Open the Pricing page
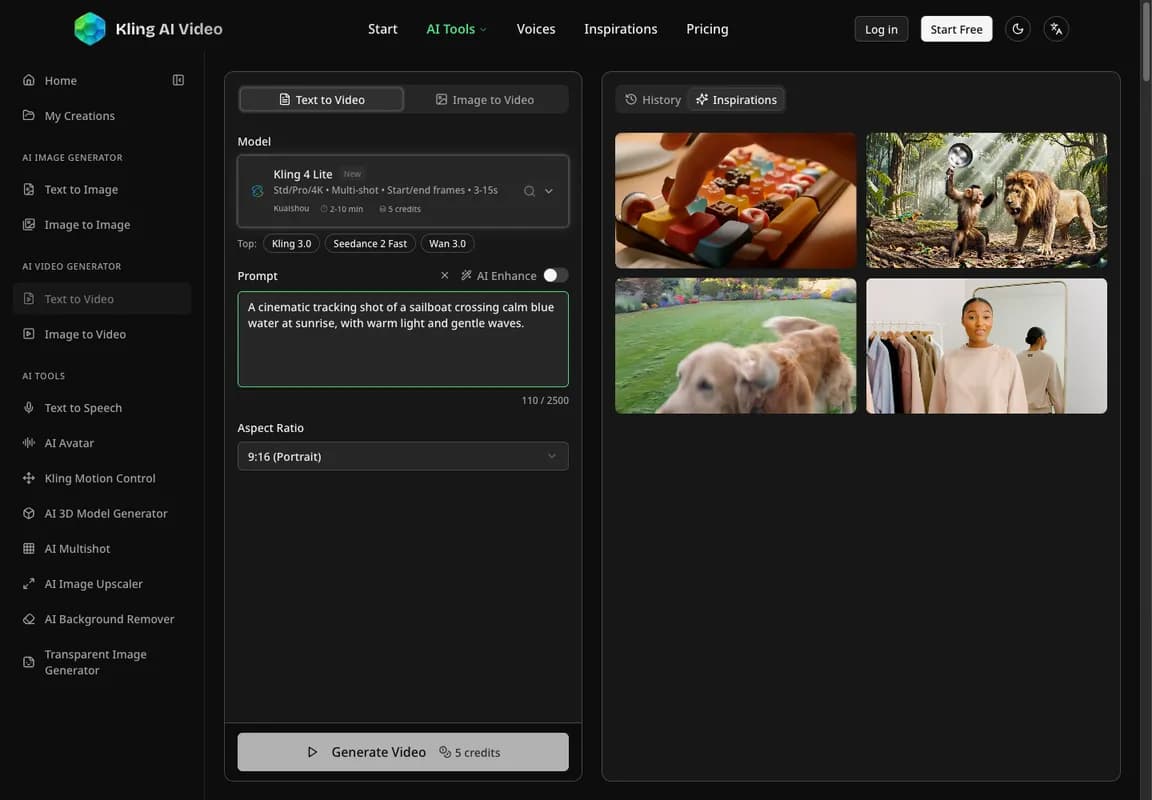The height and width of the screenshot is (800, 1152). tap(708, 29)
